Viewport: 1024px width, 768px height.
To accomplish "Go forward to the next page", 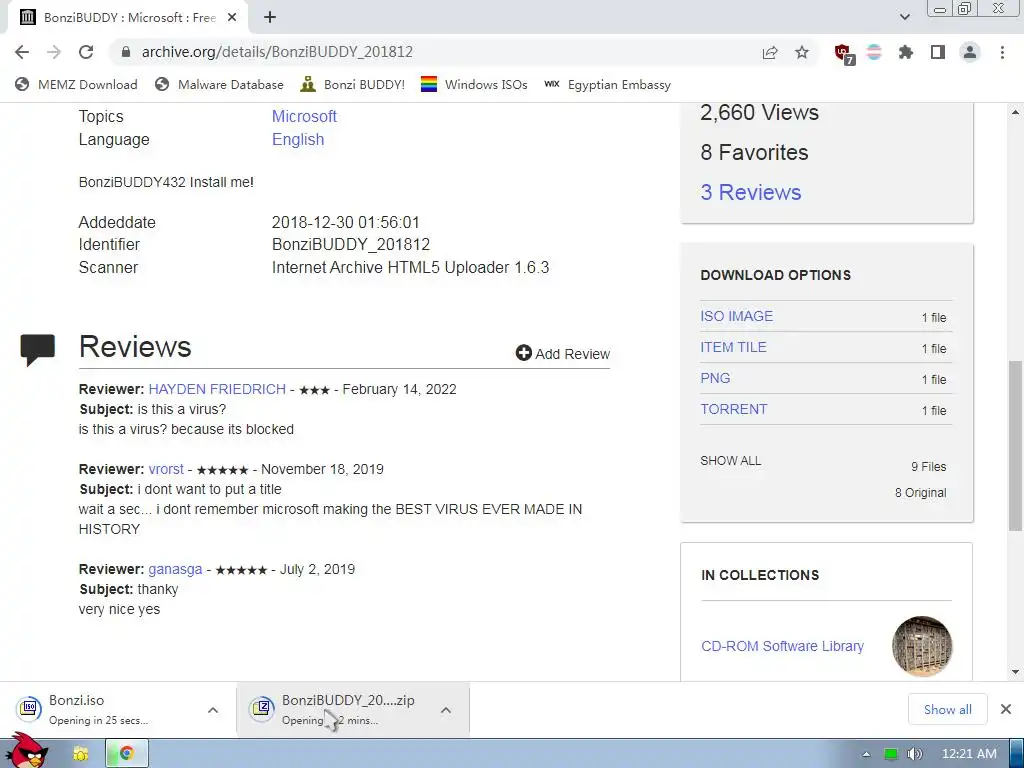I will pyautogui.click(x=54, y=52).
